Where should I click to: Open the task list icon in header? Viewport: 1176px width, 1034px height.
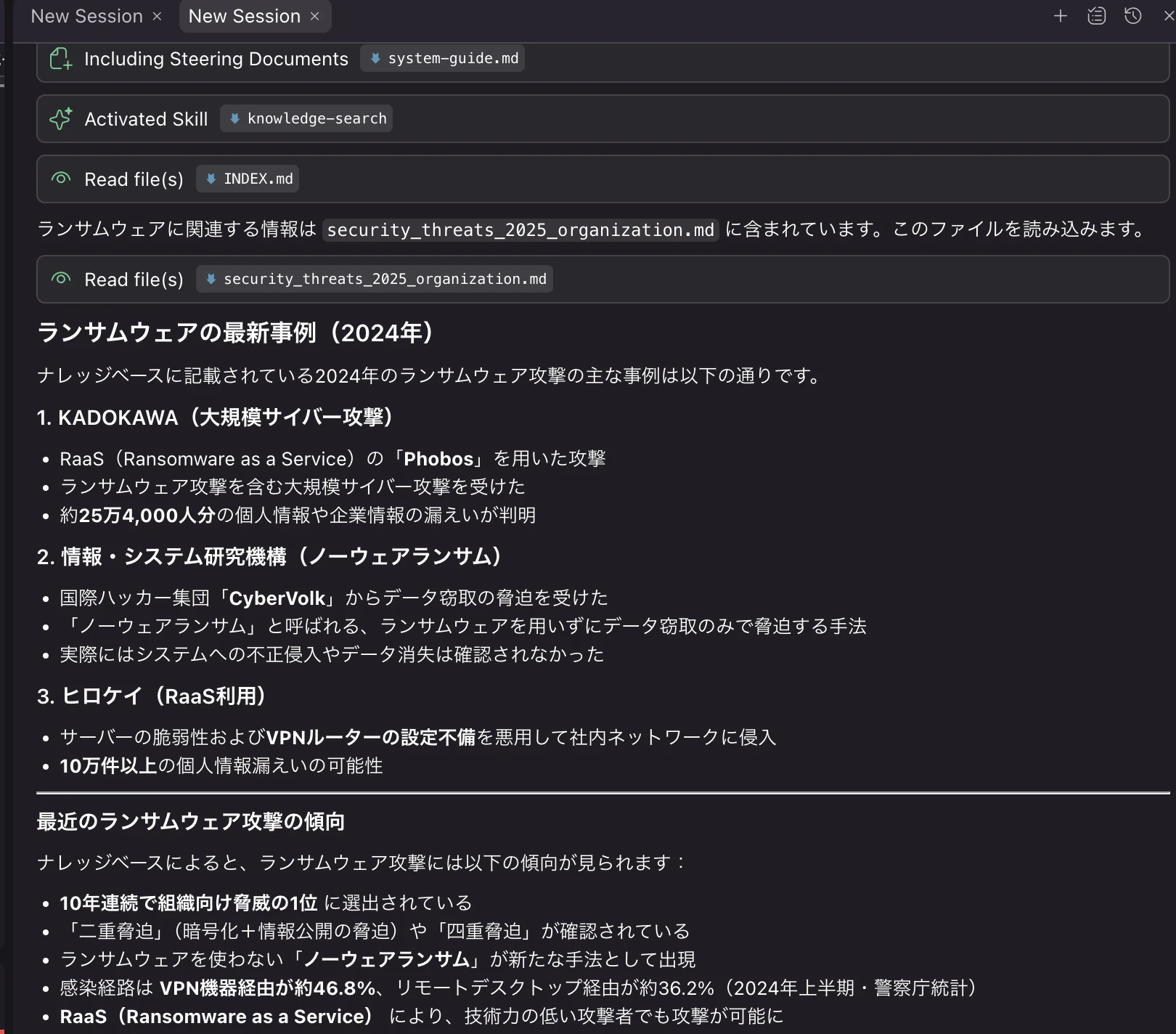(x=1097, y=16)
